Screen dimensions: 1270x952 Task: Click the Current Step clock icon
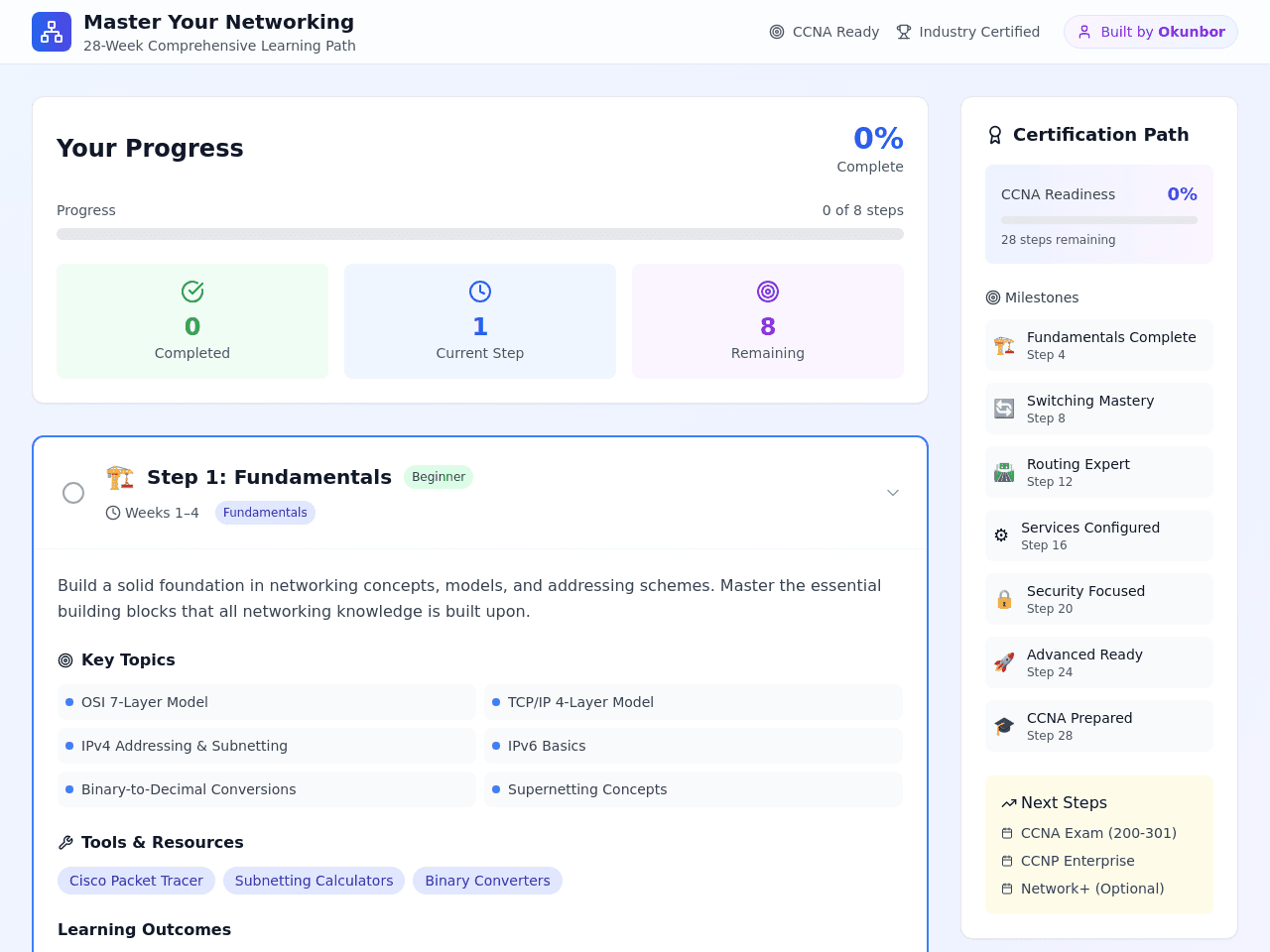480,292
